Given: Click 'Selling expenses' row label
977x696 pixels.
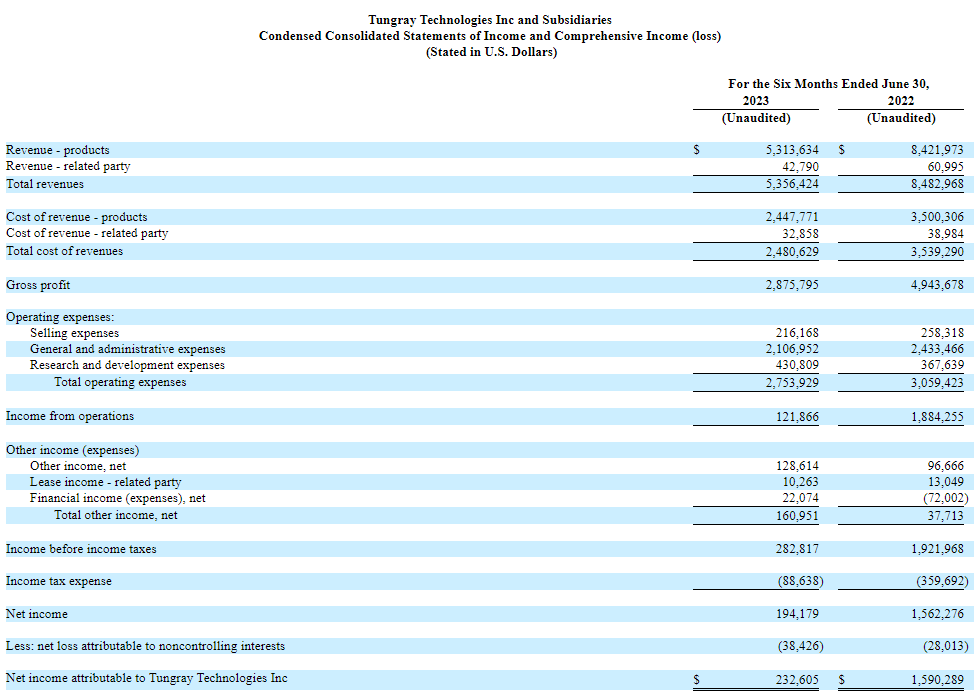Looking at the screenshot, I should [x=74, y=333].
